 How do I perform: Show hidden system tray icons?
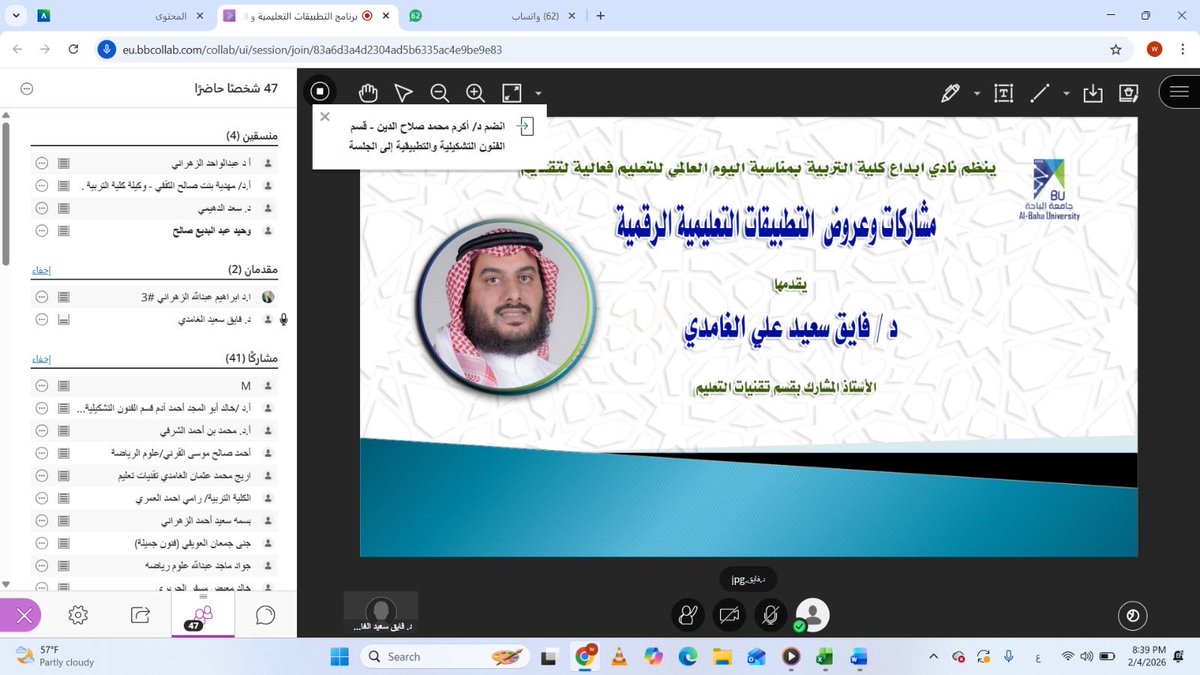(x=935, y=656)
